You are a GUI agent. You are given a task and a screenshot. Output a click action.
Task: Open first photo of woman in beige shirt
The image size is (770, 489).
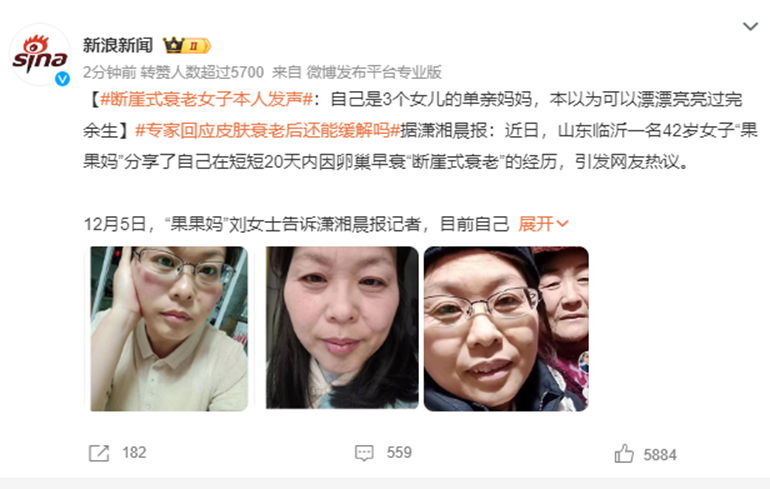point(169,328)
